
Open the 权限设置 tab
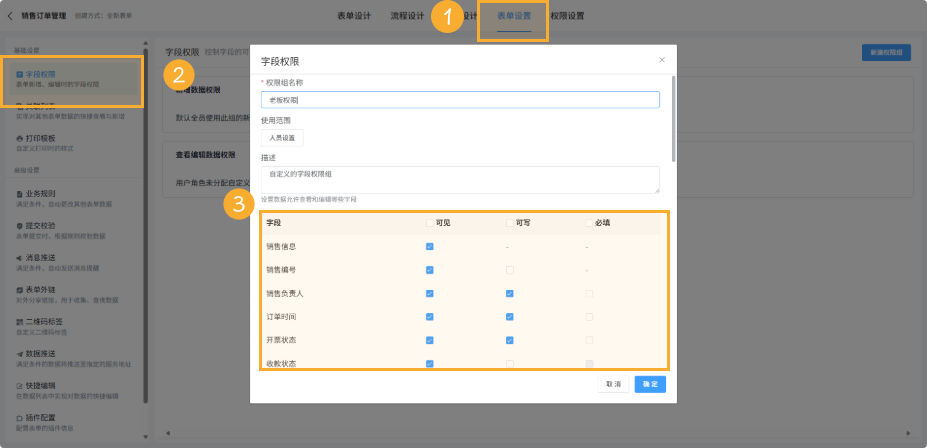[x=568, y=16]
